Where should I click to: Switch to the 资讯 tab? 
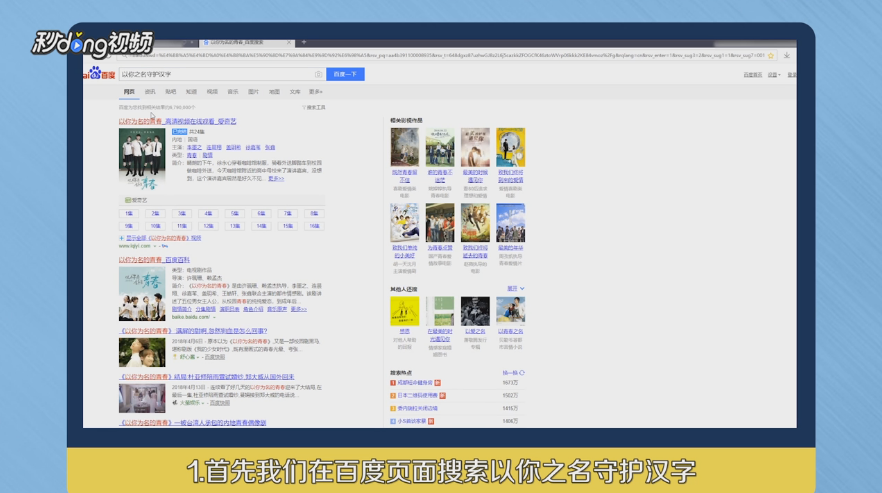click(x=150, y=92)
